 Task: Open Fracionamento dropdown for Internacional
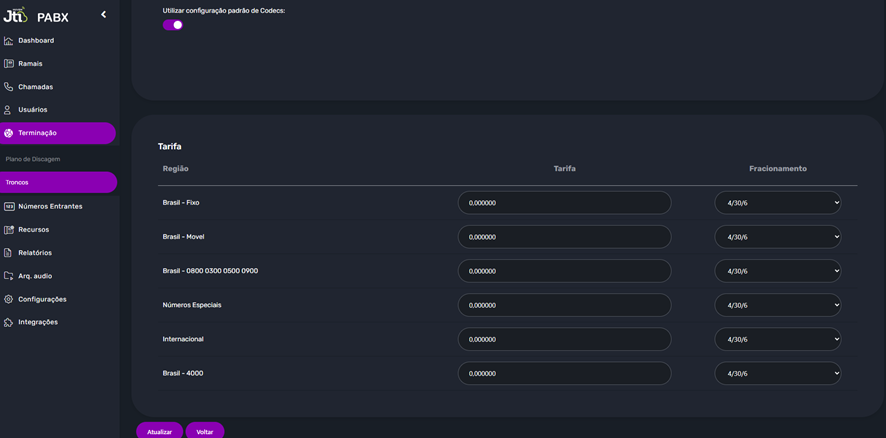pyautogui.click(x=777, y=339)
